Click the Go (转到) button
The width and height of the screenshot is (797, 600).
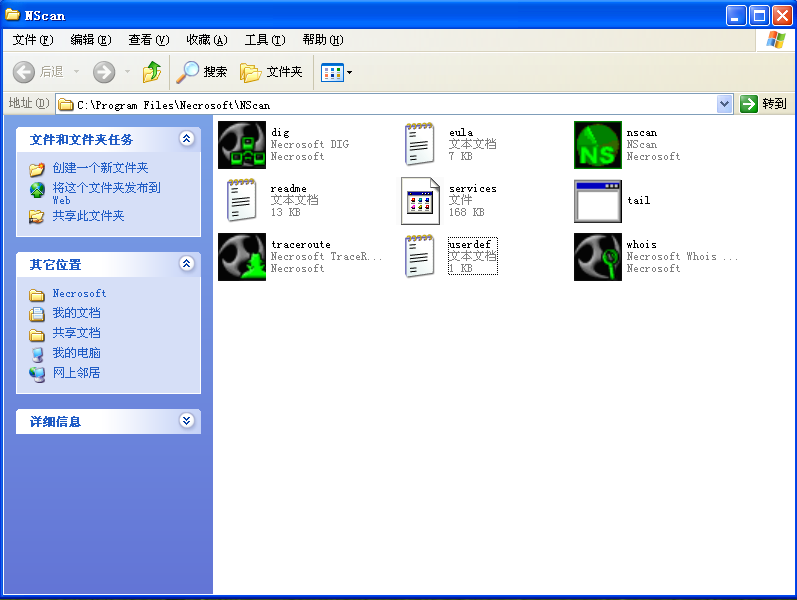(x=764, y=104)
